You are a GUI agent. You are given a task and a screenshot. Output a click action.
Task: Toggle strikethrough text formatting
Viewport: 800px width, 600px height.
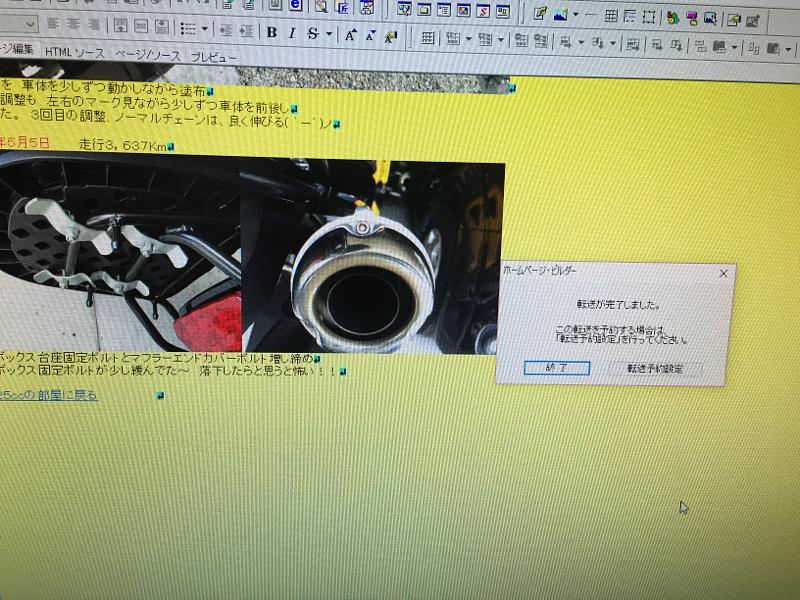tap(312, 33)
